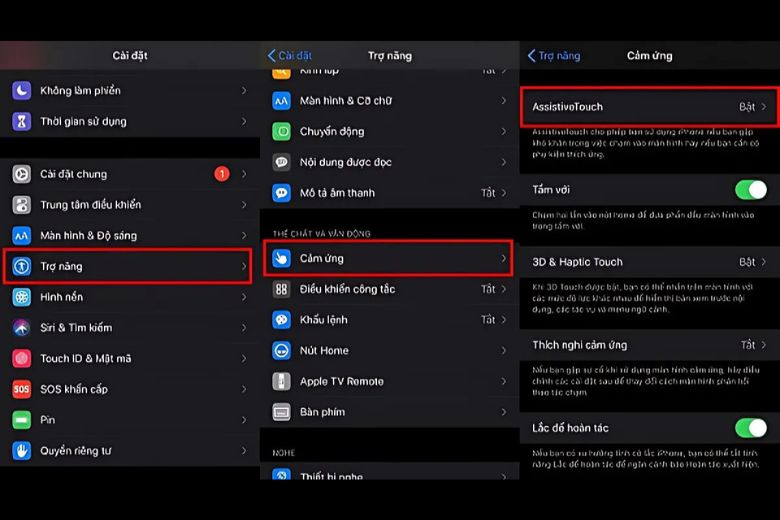Viewport: 780px width, 520px height.
Task: Tap the Thời gian sử dụng hourglass icon
Action: tap(21, 121)
